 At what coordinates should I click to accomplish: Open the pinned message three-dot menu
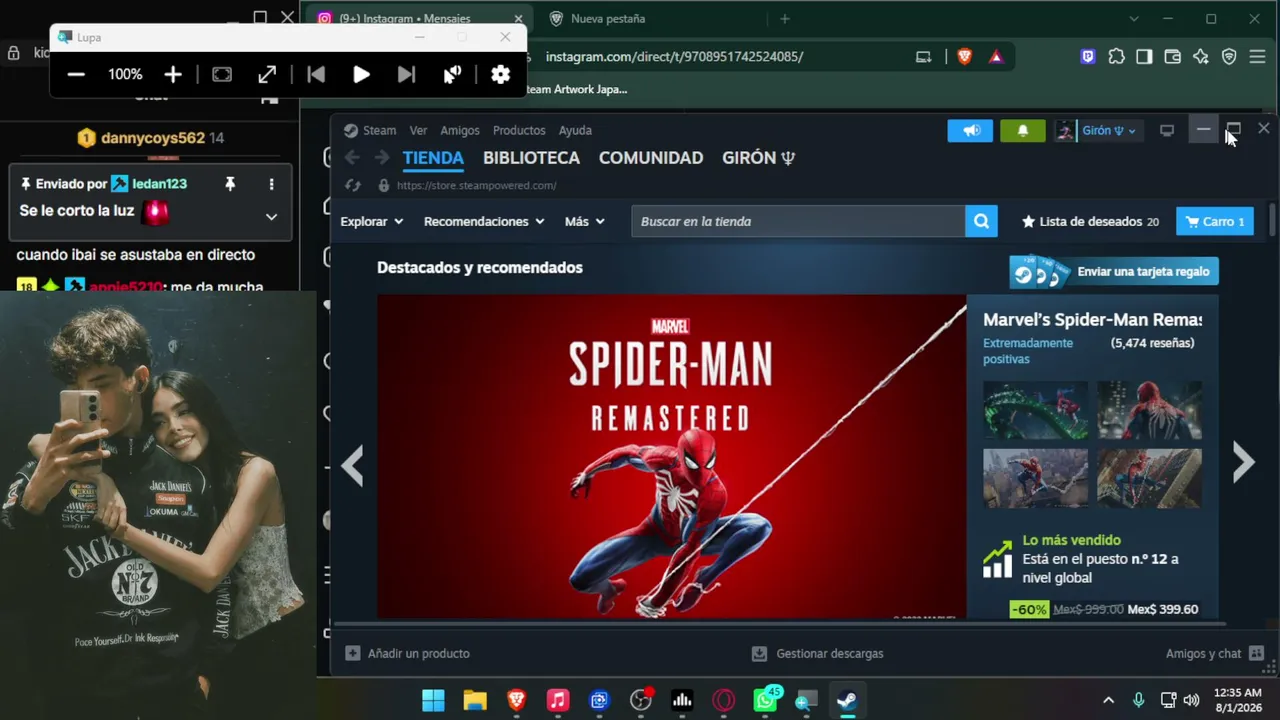[271, 184]
